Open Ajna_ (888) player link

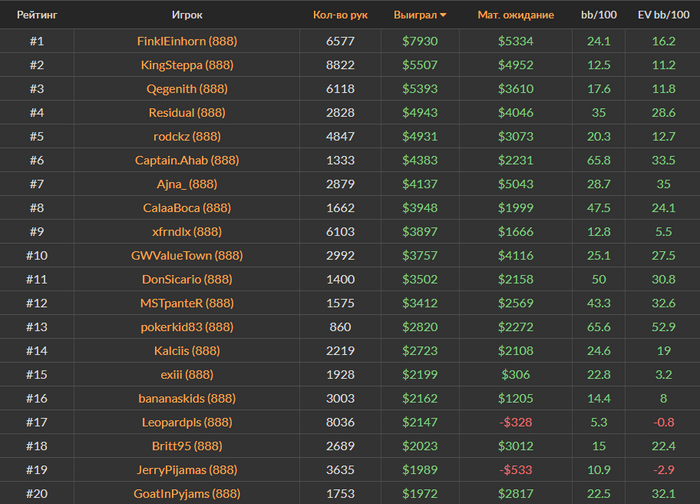[187, 184]
